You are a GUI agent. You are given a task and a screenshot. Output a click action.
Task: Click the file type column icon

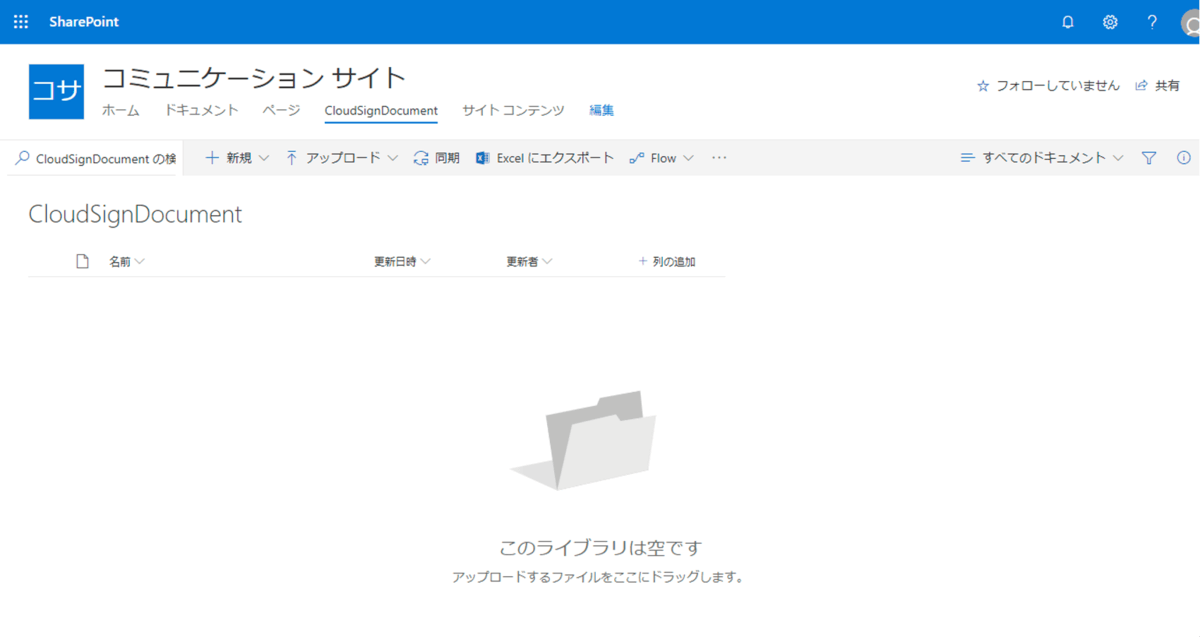[x=84, y=262]
